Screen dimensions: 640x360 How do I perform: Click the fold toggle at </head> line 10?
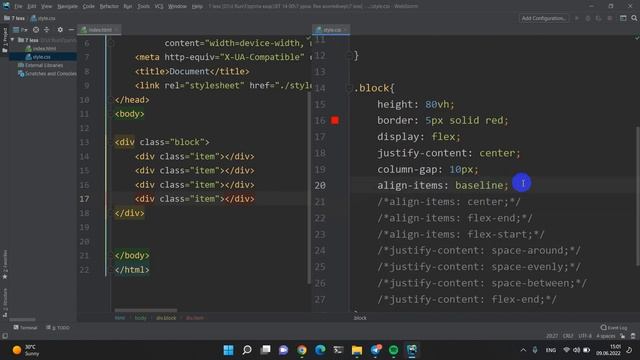111,100
